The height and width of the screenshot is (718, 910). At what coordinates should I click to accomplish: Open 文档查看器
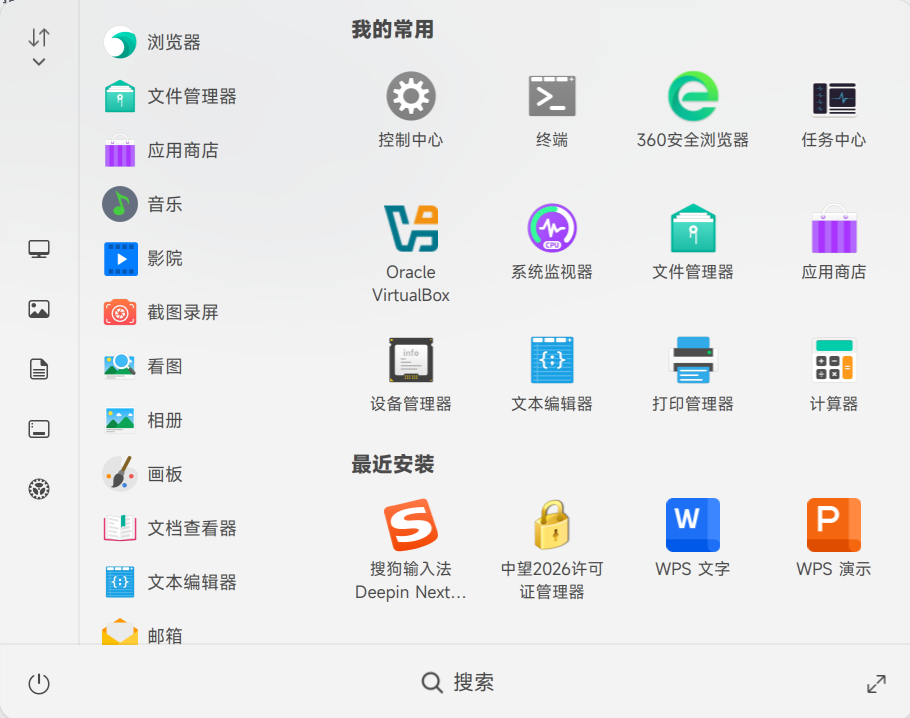coord(169,528)
